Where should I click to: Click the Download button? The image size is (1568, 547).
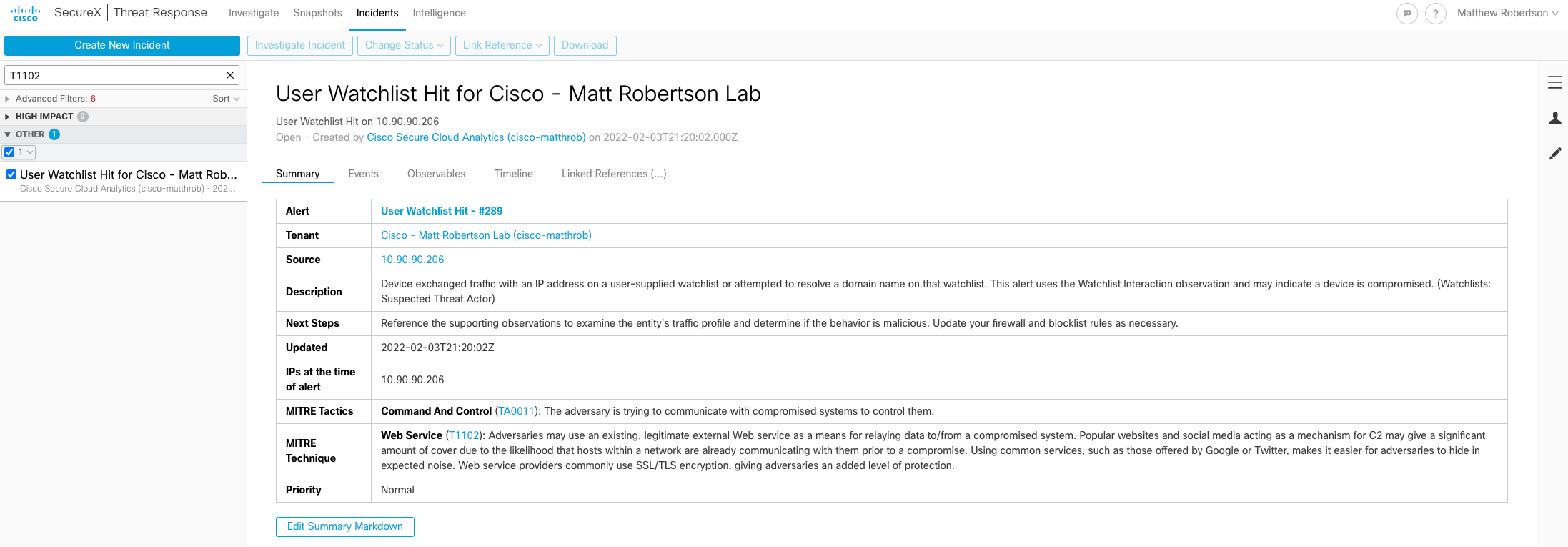[x=585, y=45]
